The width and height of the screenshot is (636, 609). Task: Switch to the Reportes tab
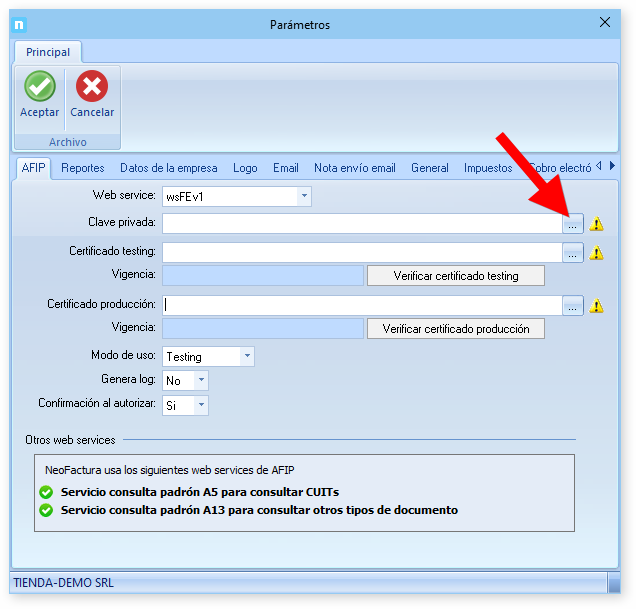(x=82, y=168)
